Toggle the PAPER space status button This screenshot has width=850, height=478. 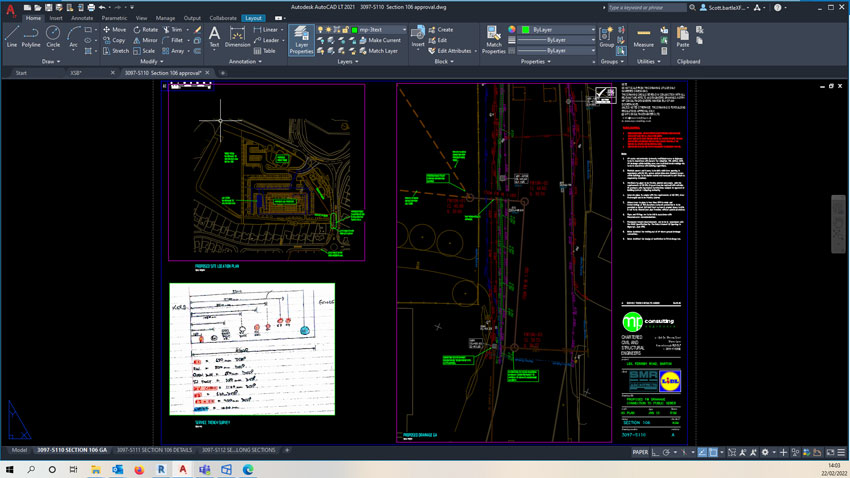[640, 452]
